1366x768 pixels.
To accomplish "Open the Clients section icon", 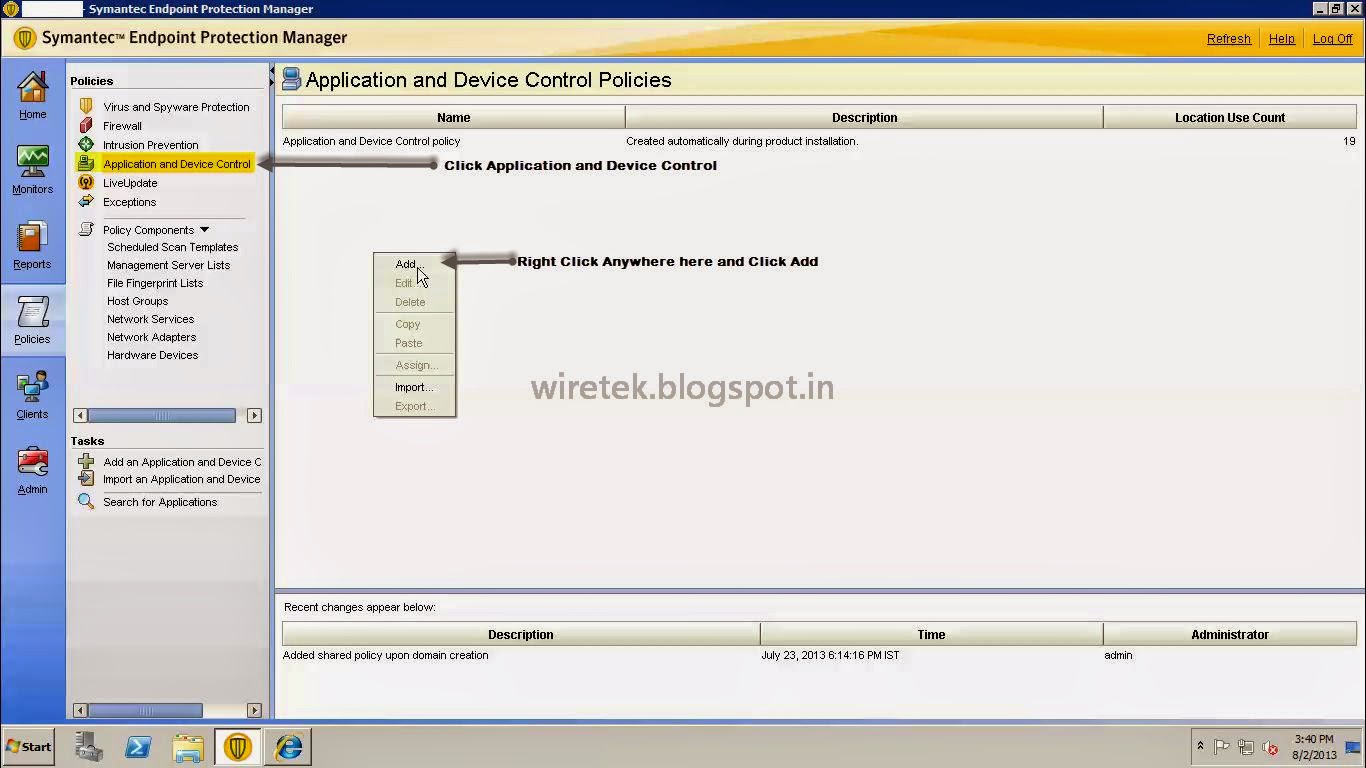I will [x=32, y=388].
